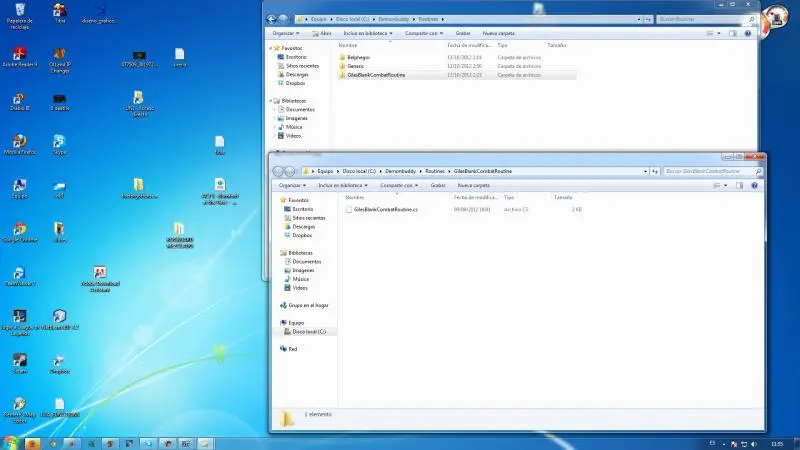Click the Windows Start button
Image resolution: width=800 pixels, height=450 pixels.
11,441
